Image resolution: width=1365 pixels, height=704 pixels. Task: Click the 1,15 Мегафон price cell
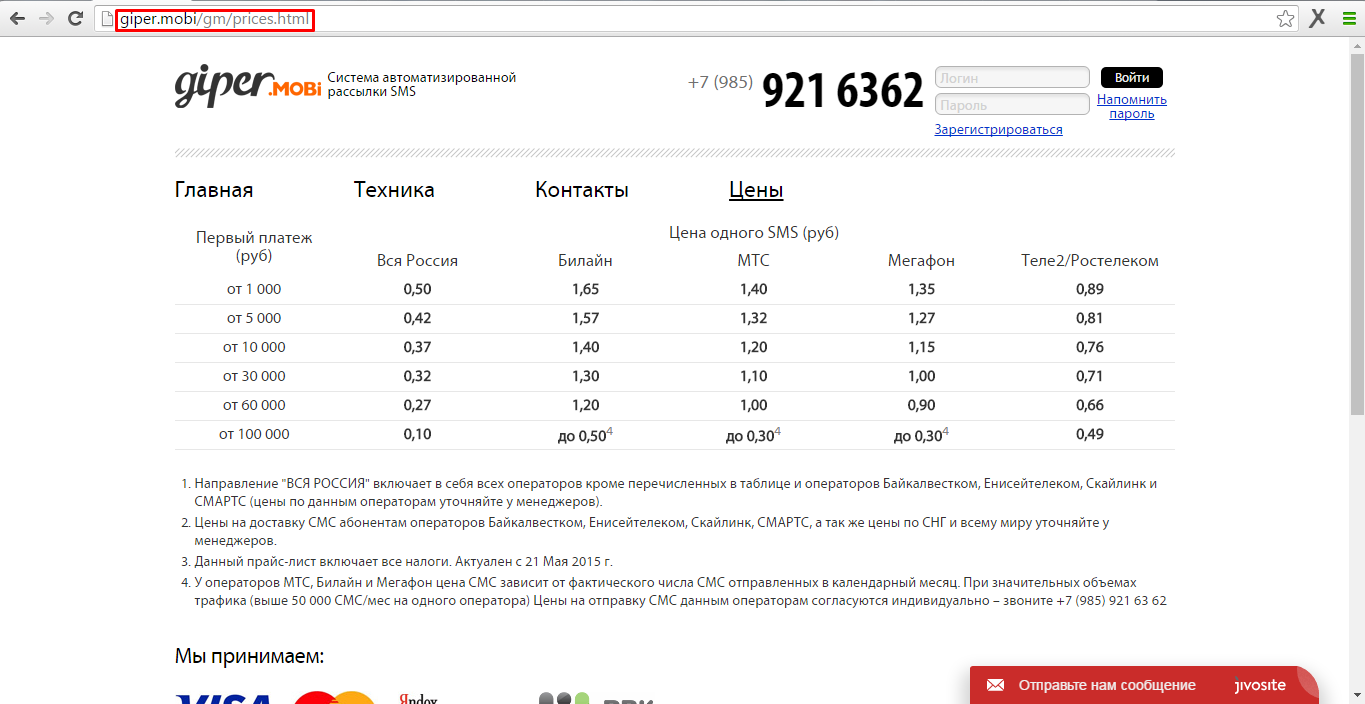click(921, 347)
